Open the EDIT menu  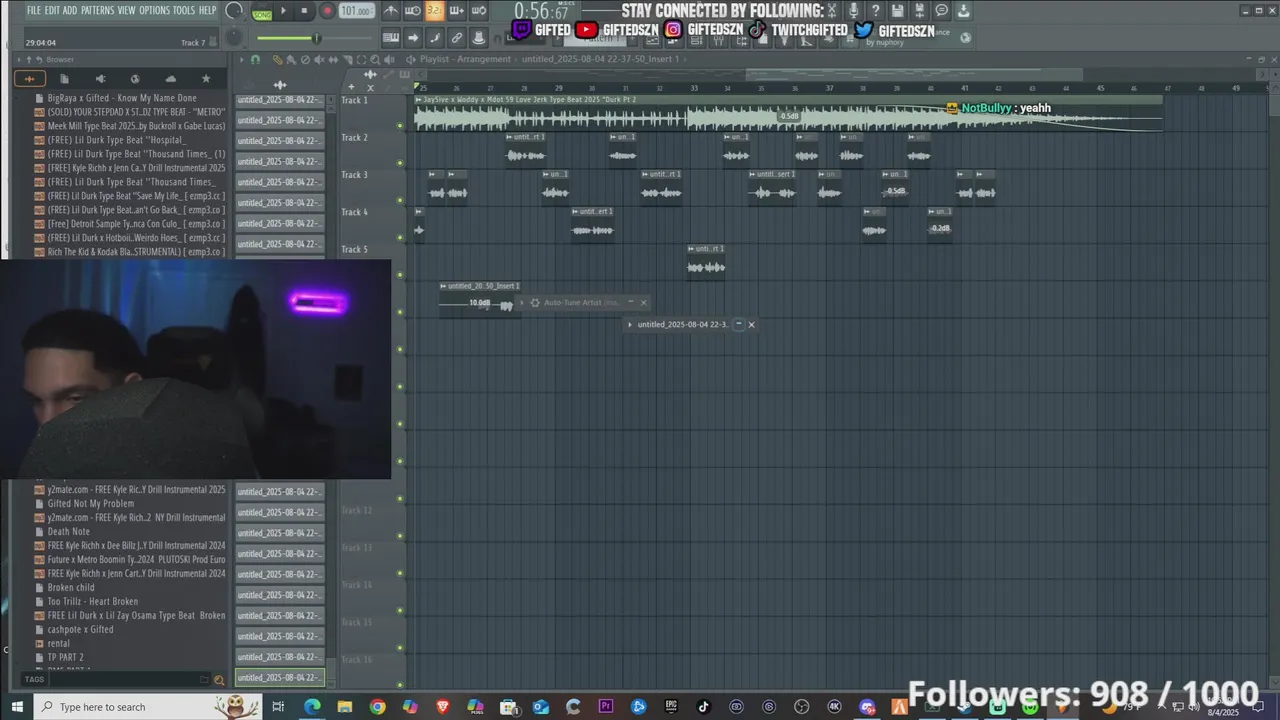52,10
